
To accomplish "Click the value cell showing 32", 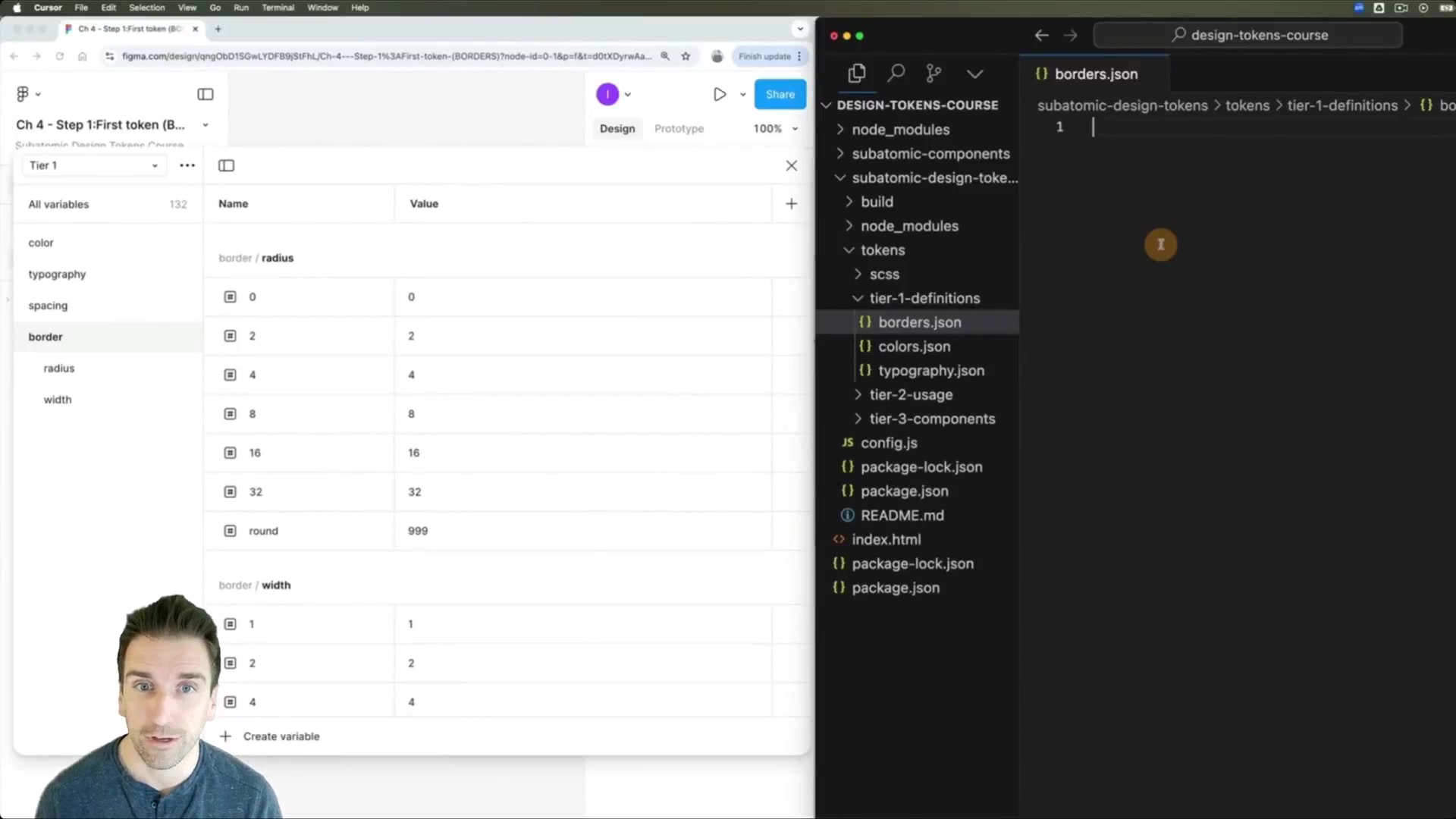I will pyautogui.click(x=583, y=492).
